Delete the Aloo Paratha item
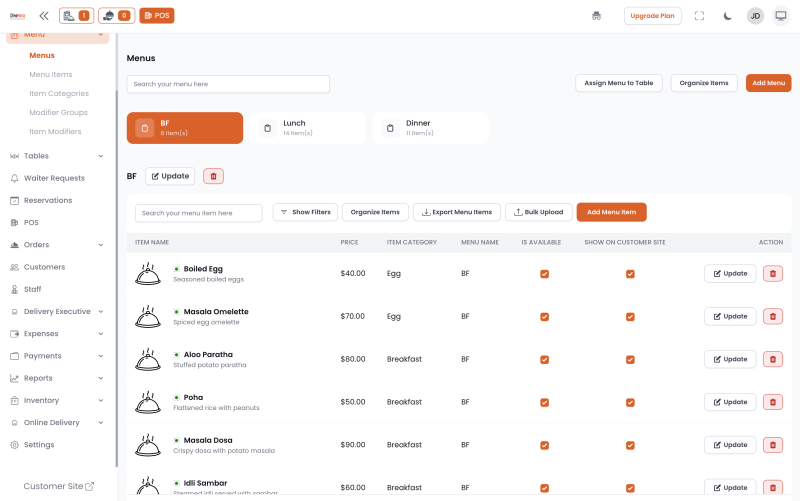The width and height of the screenshot is (800, 501). [772, 359]
